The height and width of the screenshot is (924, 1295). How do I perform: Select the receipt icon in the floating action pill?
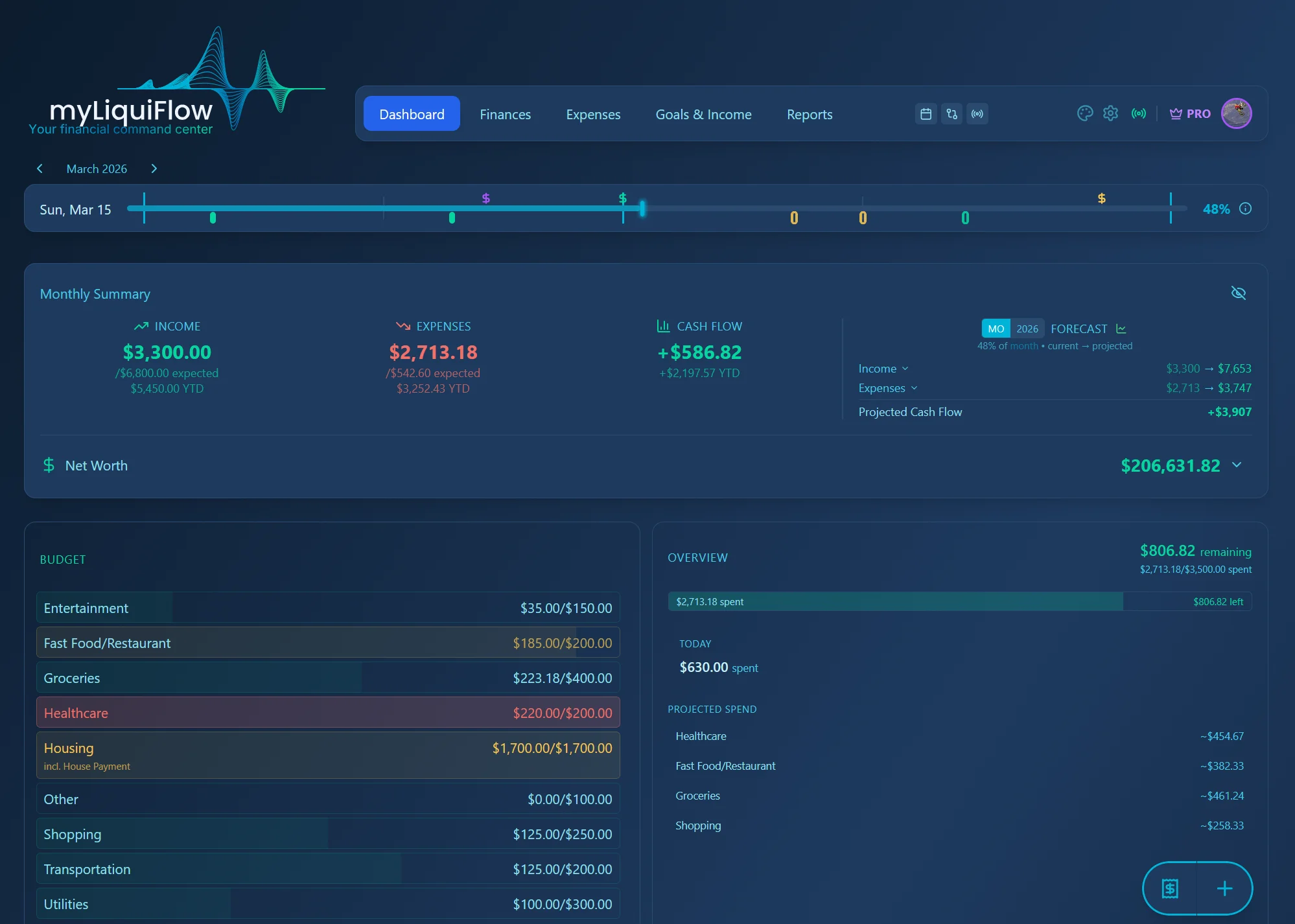click(1169, 888)
